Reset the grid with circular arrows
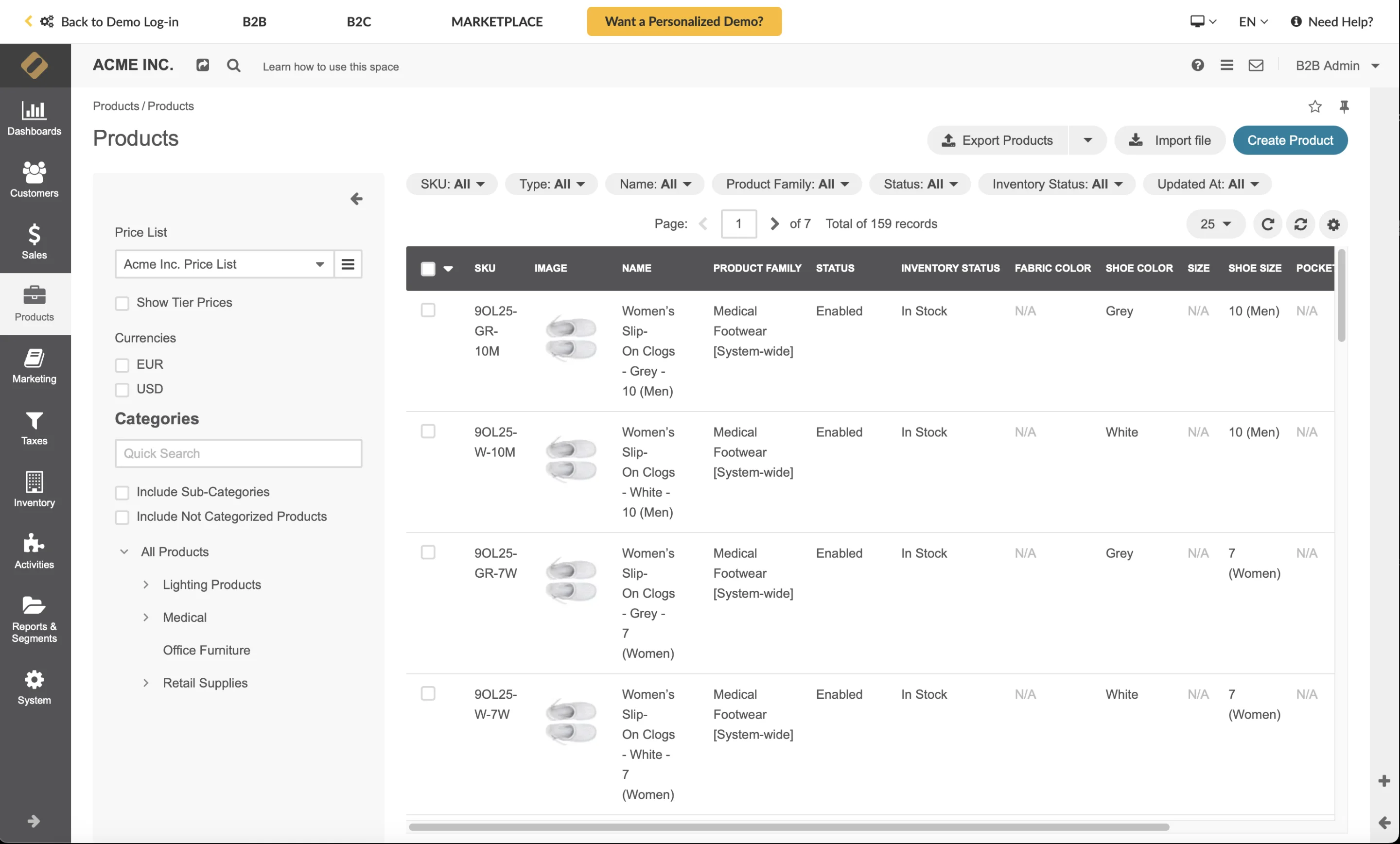 [1300, 224]
